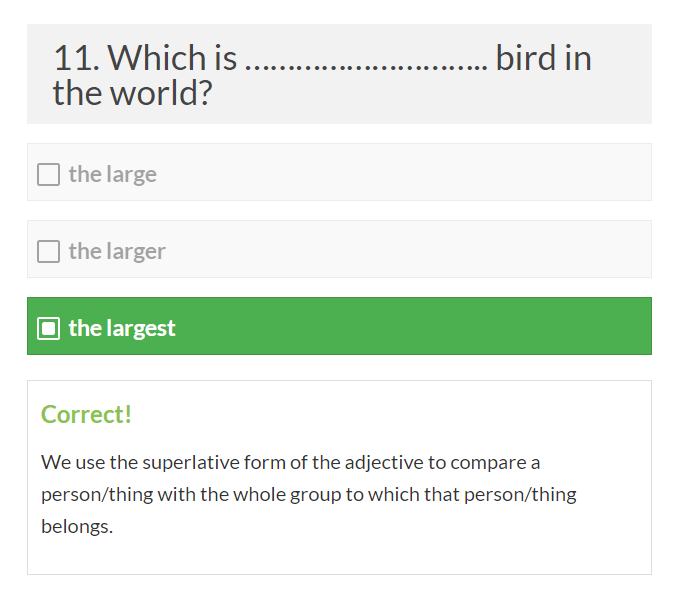Click the "the larger" answer label
The width and height of the screenshot is (679, 599).
(117, 252)
